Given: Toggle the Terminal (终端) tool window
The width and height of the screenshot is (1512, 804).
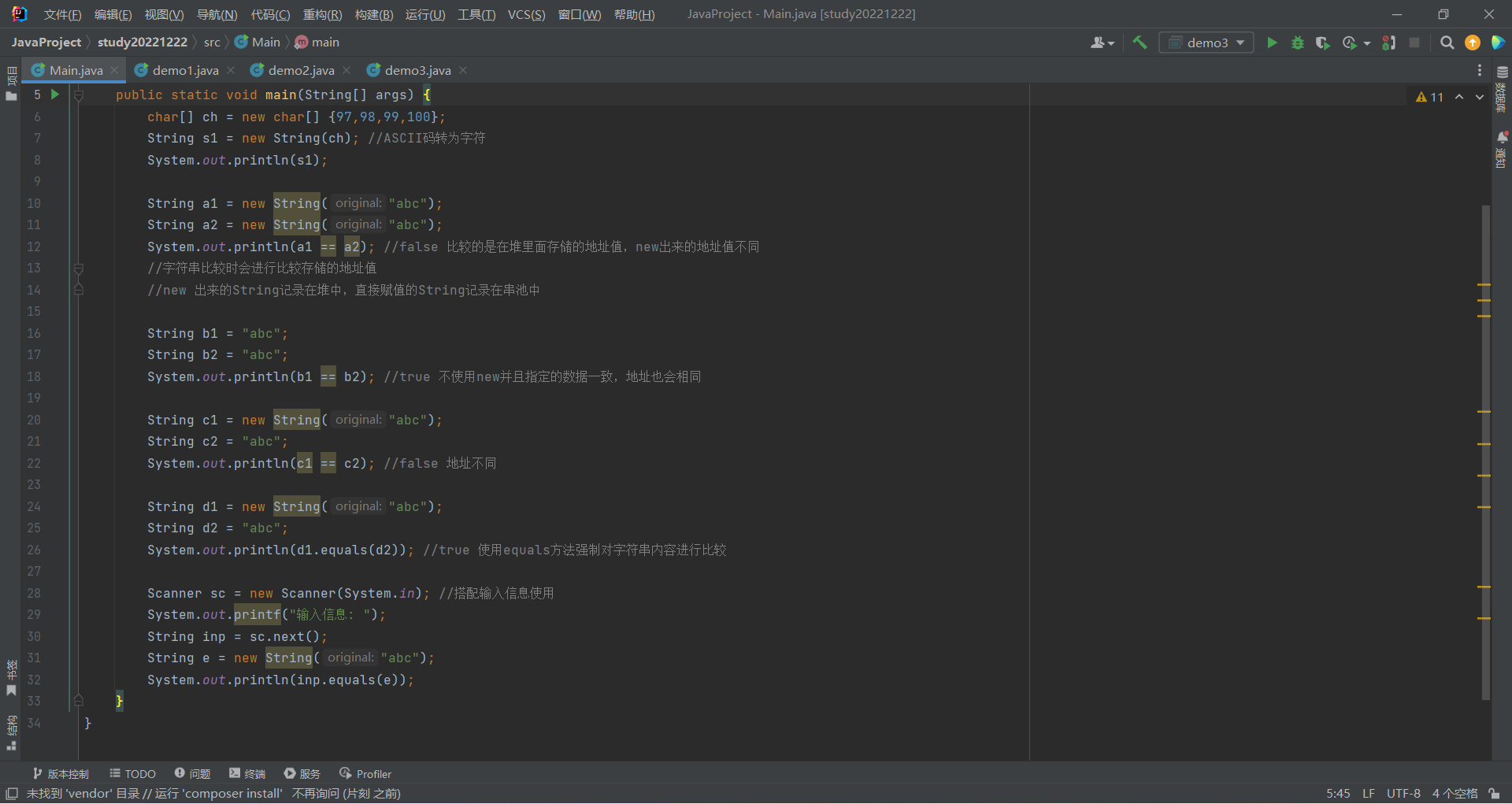Looking at the screenshot, I should click(x=247, y=774).
